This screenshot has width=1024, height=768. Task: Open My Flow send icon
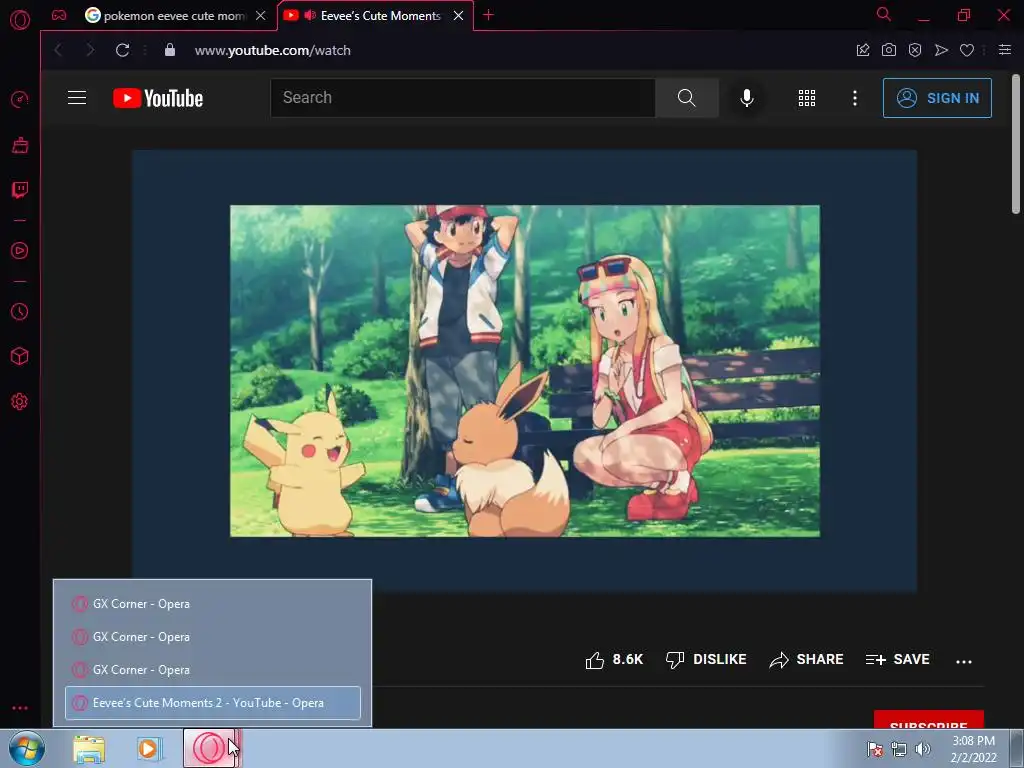pyautogui.click(x=941, y=50)
